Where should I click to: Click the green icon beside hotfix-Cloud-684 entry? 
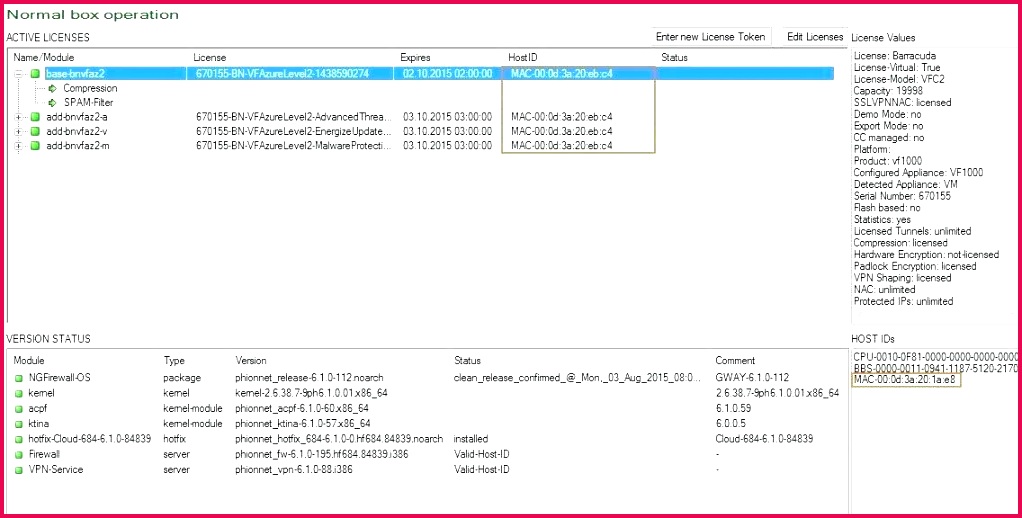(x=18, y=439)
